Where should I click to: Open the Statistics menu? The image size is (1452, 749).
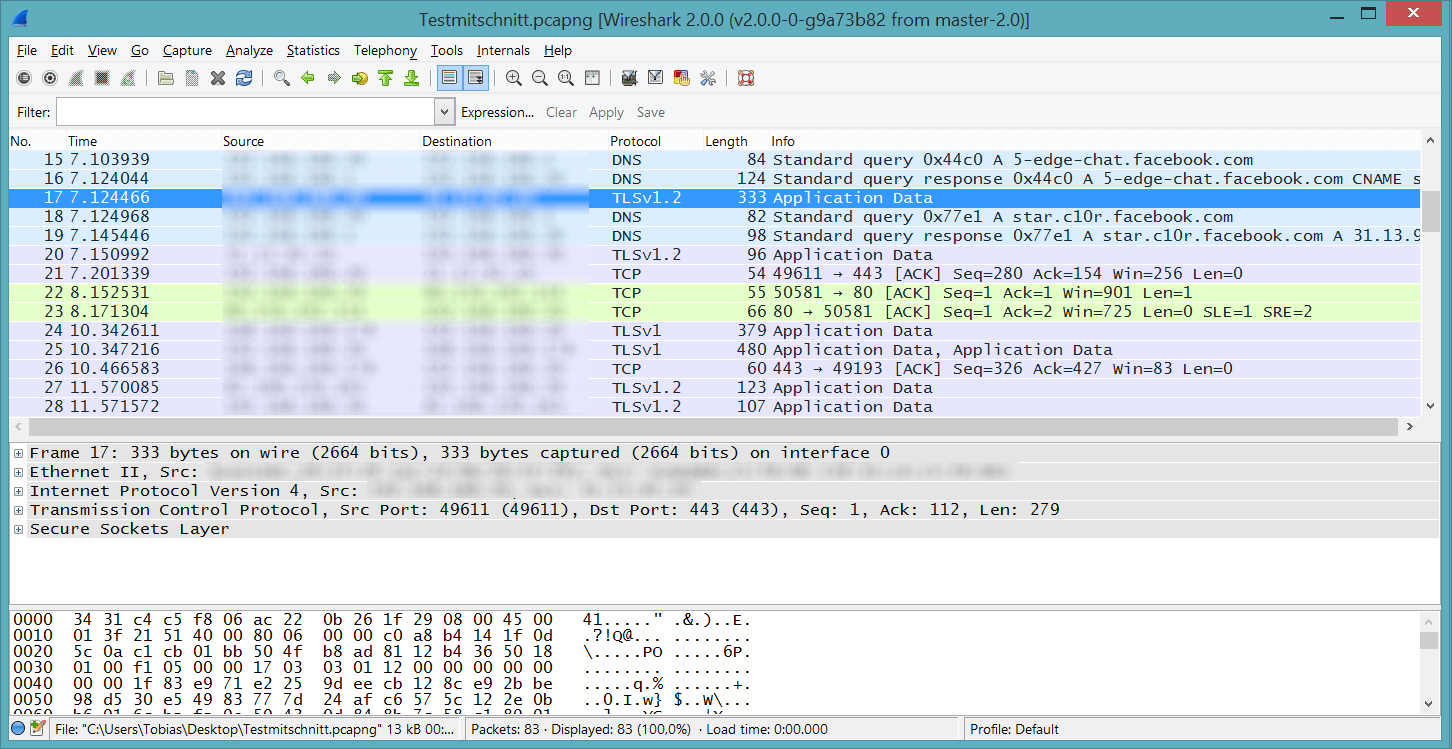pyautogui.click(x=313, y=50)
